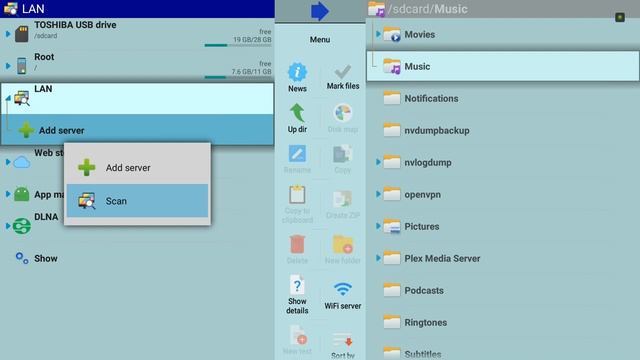640x360 pixels.
Task: Tap the TOSHIBA free-space bar
Action: click(238, 45)
